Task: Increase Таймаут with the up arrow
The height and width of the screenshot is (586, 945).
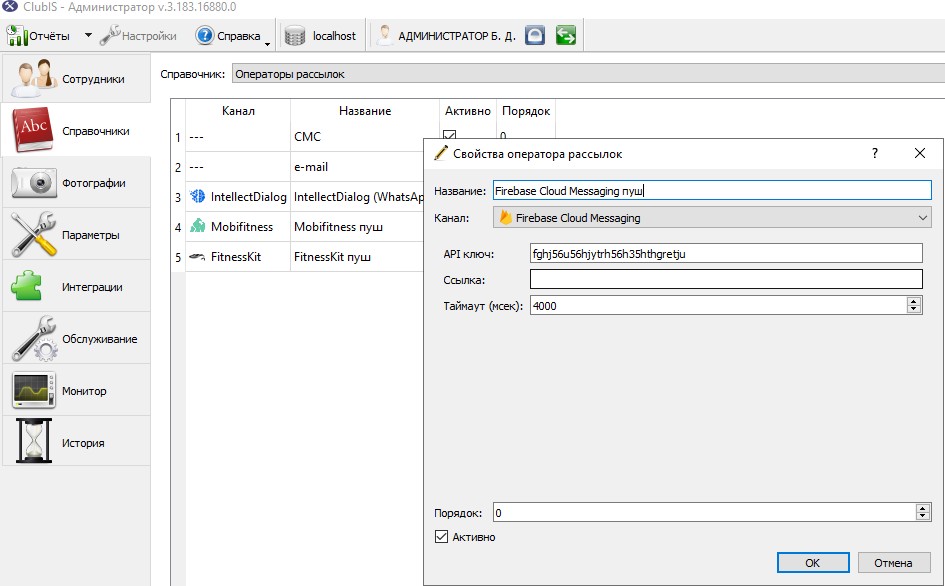Action: (914, 301)
